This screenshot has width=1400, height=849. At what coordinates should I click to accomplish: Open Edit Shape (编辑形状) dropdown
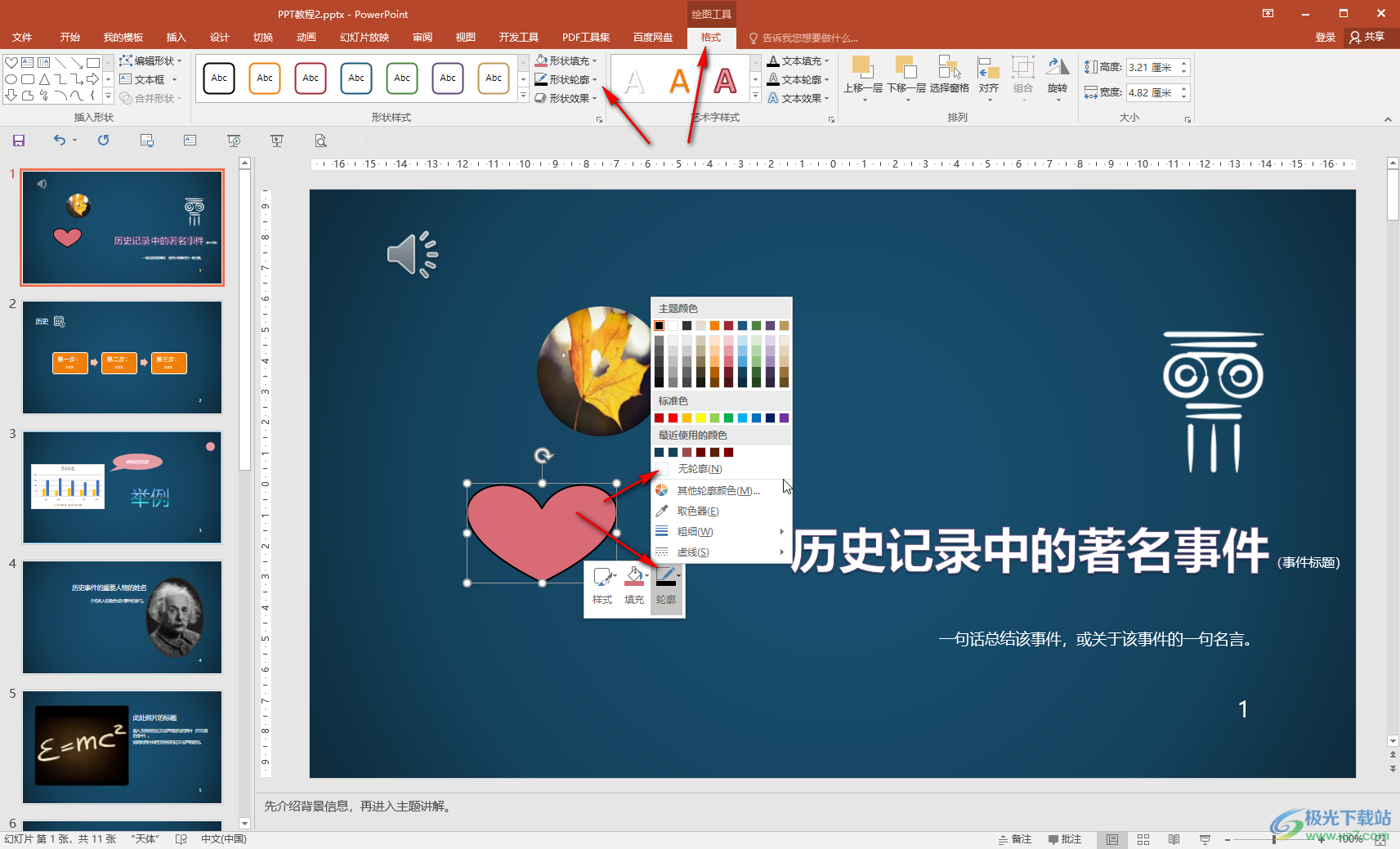click(x=150, y=61)
